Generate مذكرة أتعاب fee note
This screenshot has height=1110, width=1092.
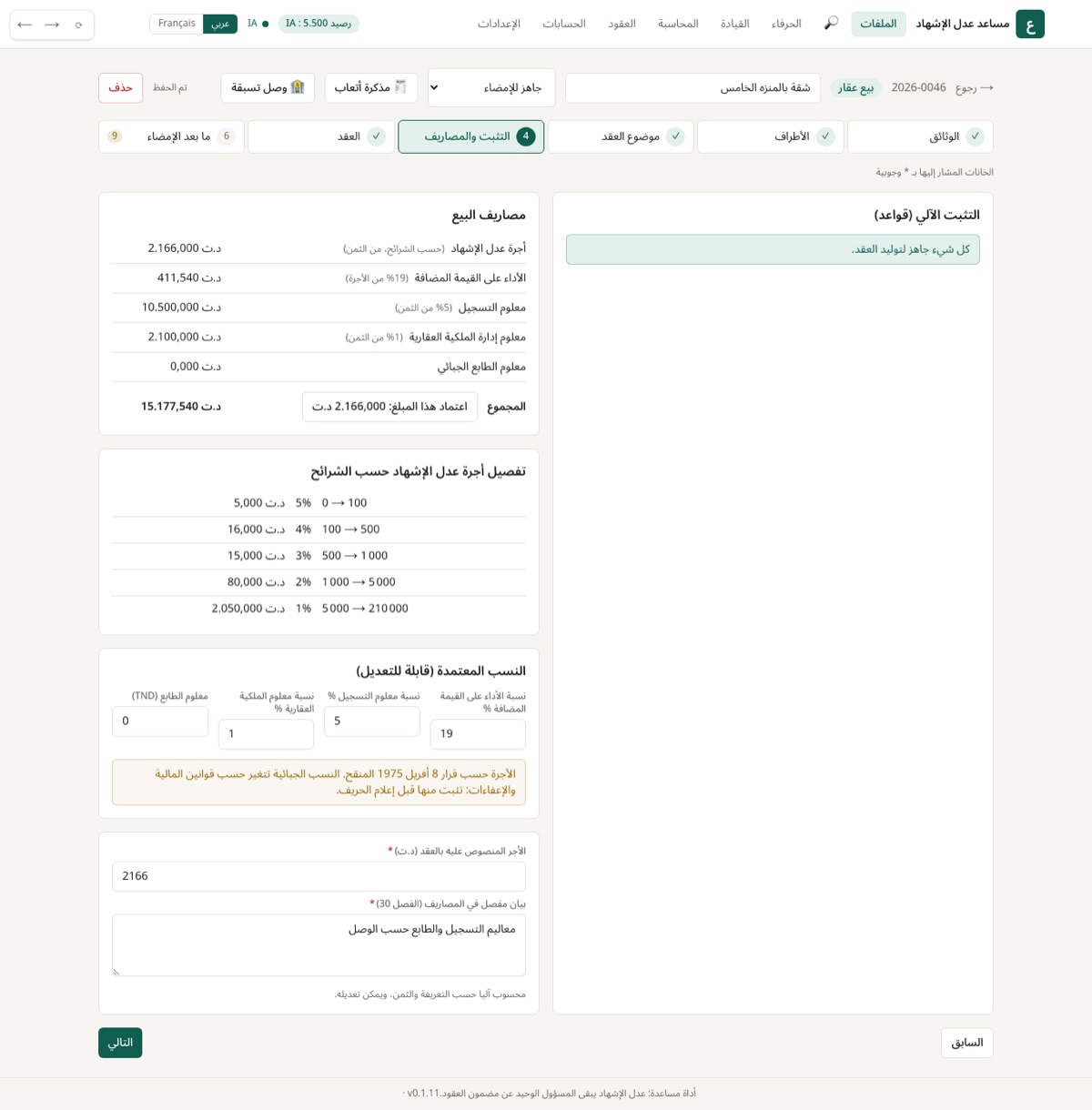tap(371, 88)
